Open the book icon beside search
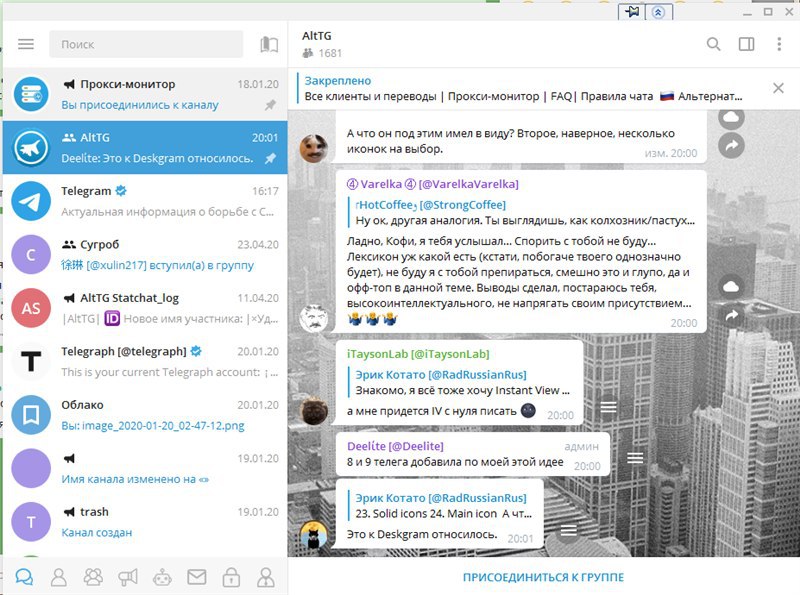The width and height of the screenshot is (800, 595). pos(269,44)
